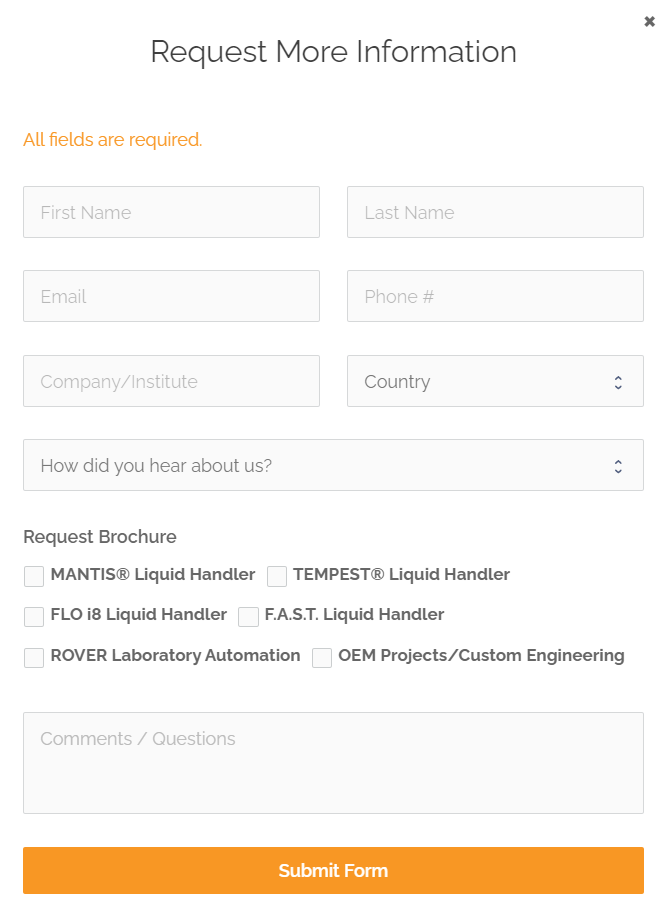Viewport: 664px width, 903px height.
Task: Enable the FLO i8 Liquid Handler checkbox
Action: point(34,616)
